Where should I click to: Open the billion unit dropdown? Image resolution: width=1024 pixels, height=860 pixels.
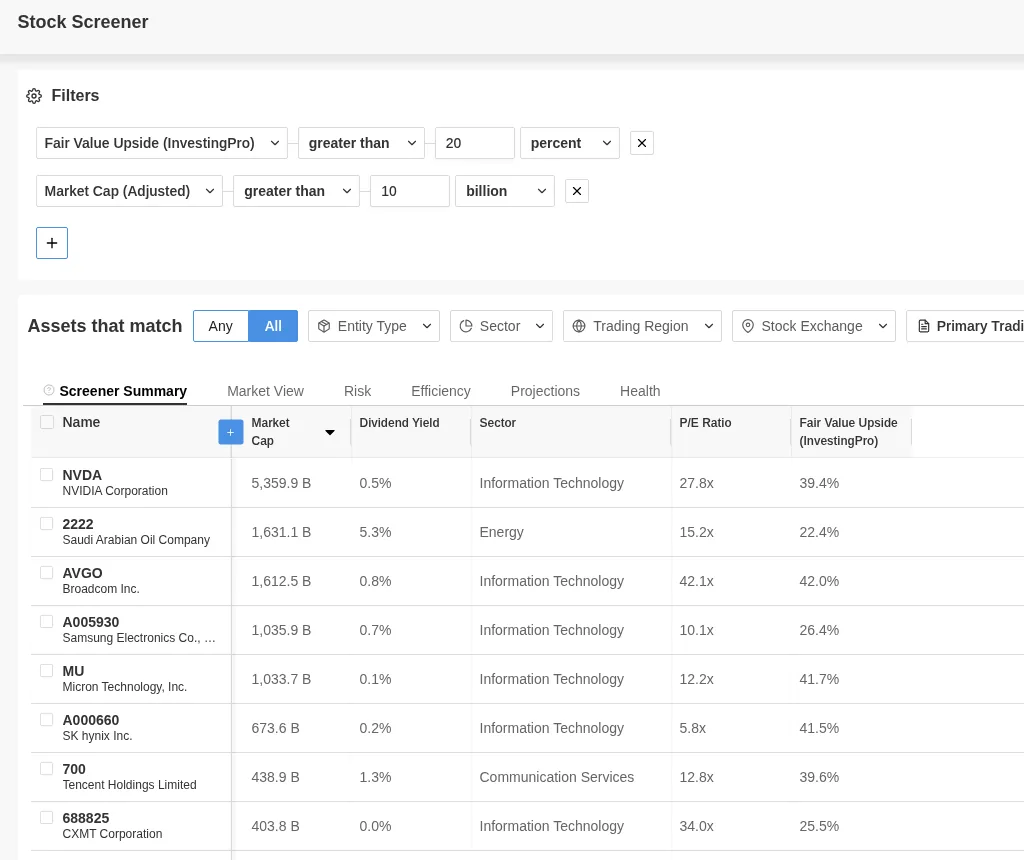point(505,191)
